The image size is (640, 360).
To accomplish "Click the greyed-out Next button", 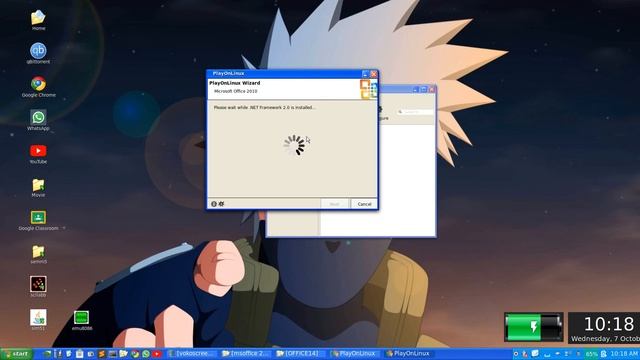I will 334,204.
